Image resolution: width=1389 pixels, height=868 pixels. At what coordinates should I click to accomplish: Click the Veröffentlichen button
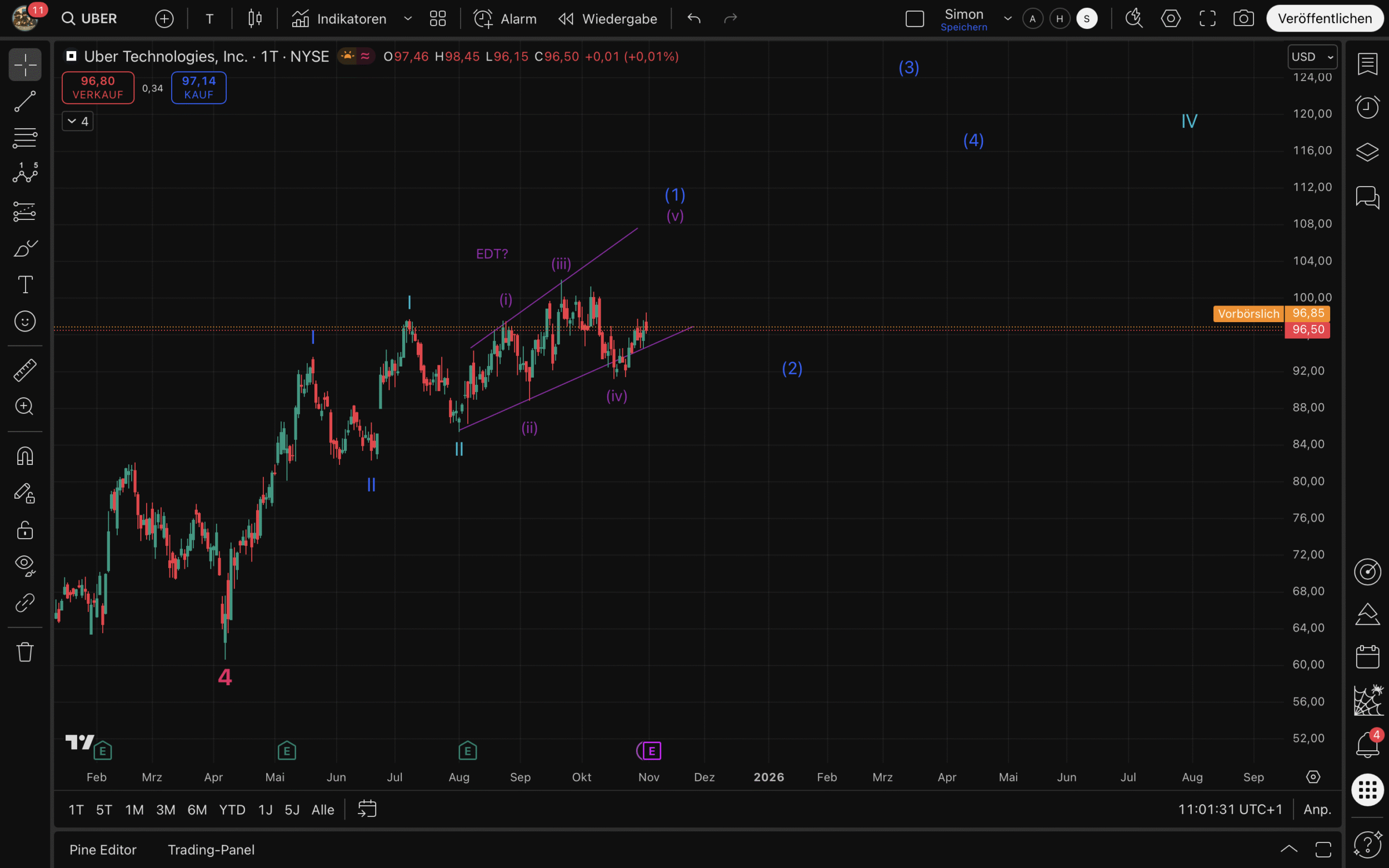pos(1325,18)
